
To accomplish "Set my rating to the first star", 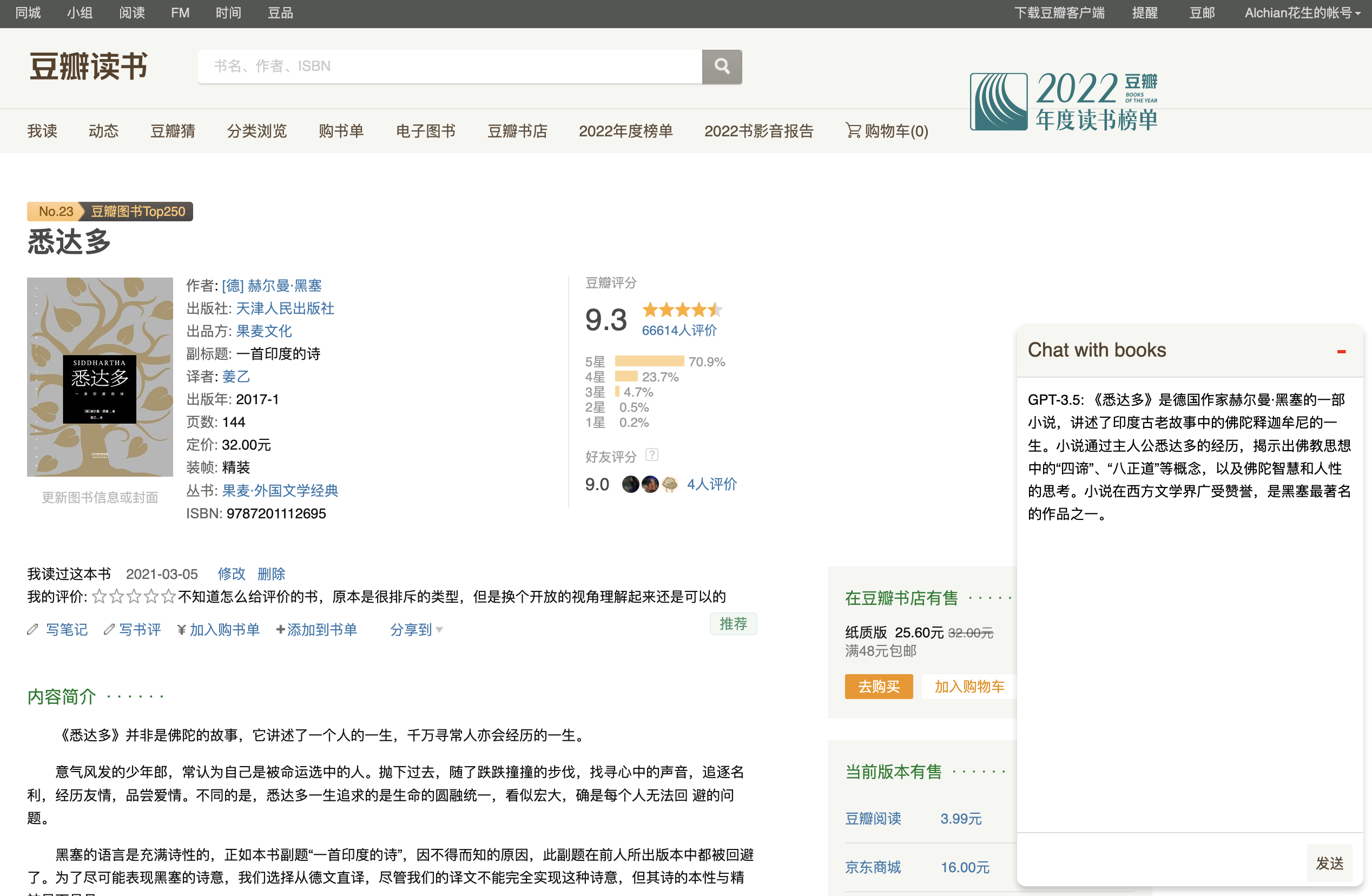I will (x=99, y=596).
